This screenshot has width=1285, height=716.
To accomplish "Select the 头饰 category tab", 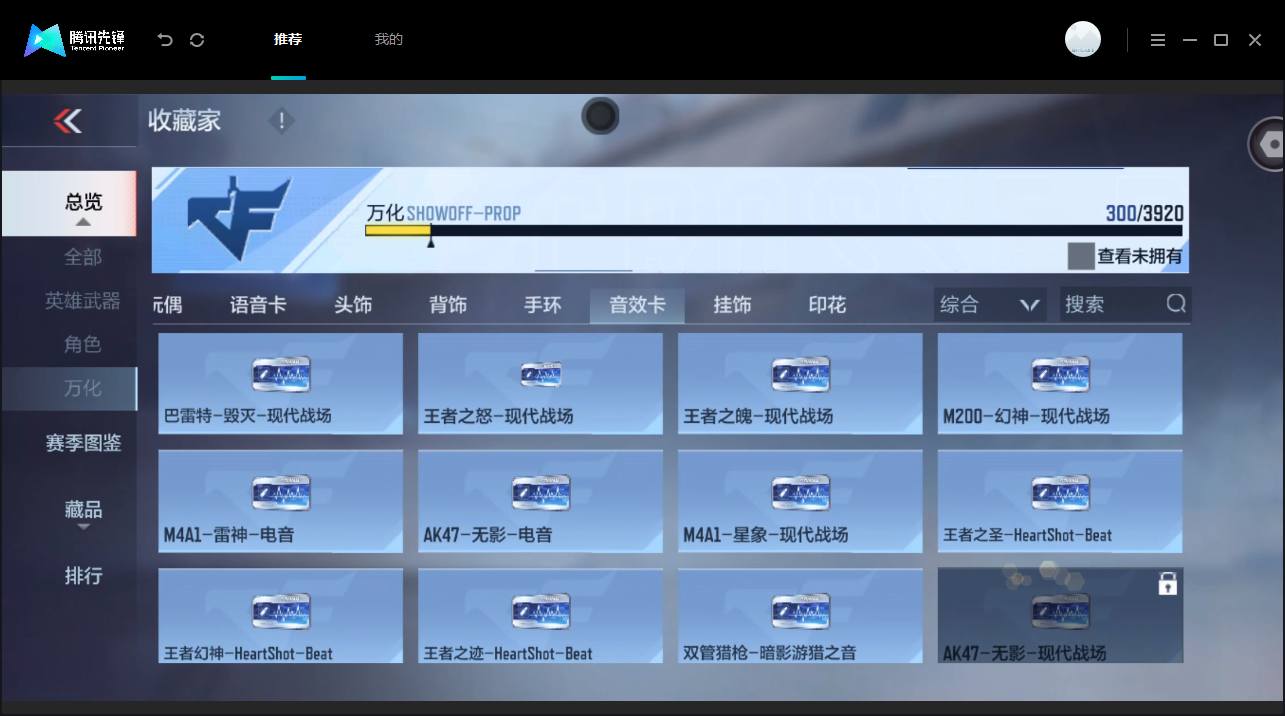I will (x=353, y=305).
